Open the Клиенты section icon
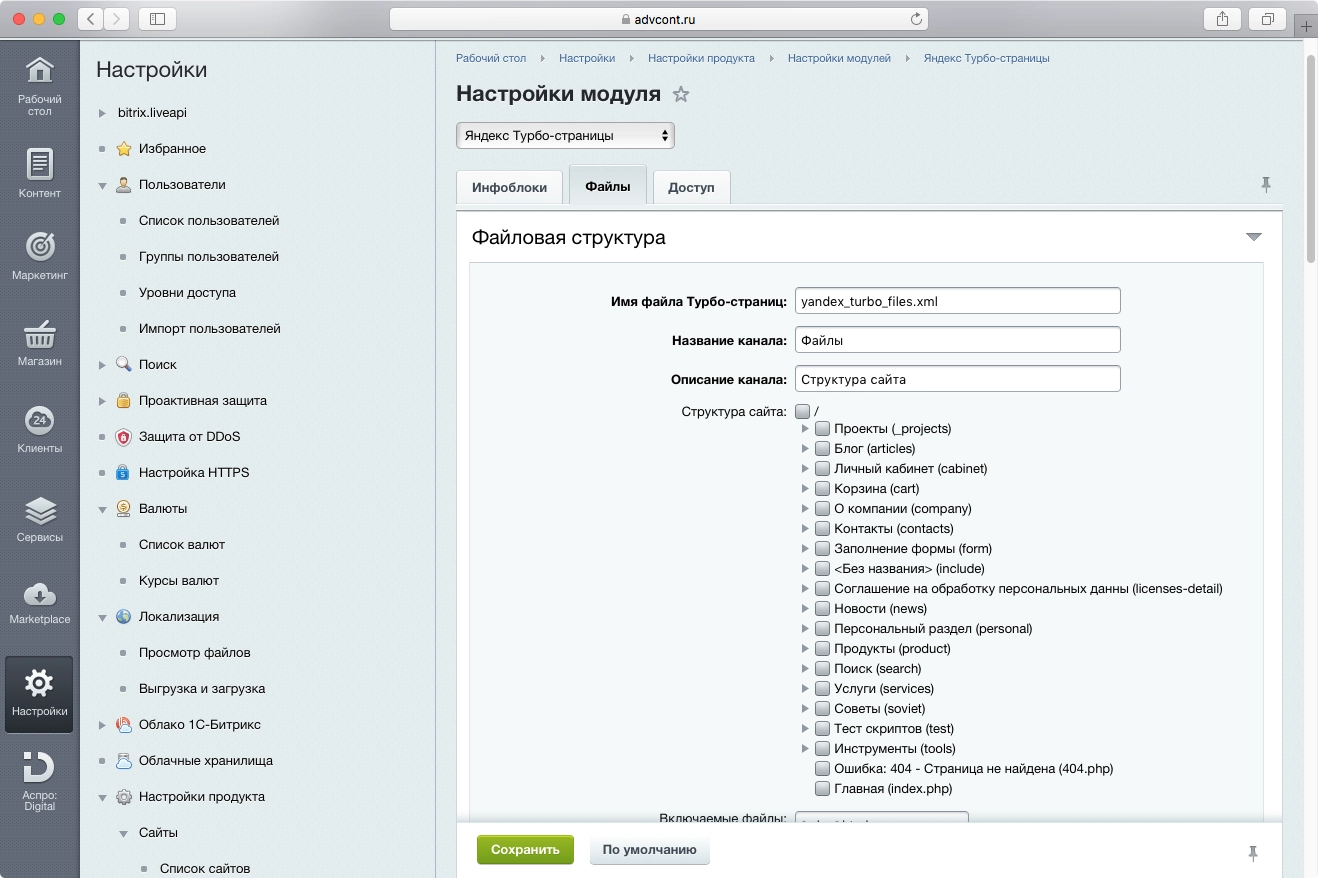The image size is (1318, 878). tap(39, 420)
